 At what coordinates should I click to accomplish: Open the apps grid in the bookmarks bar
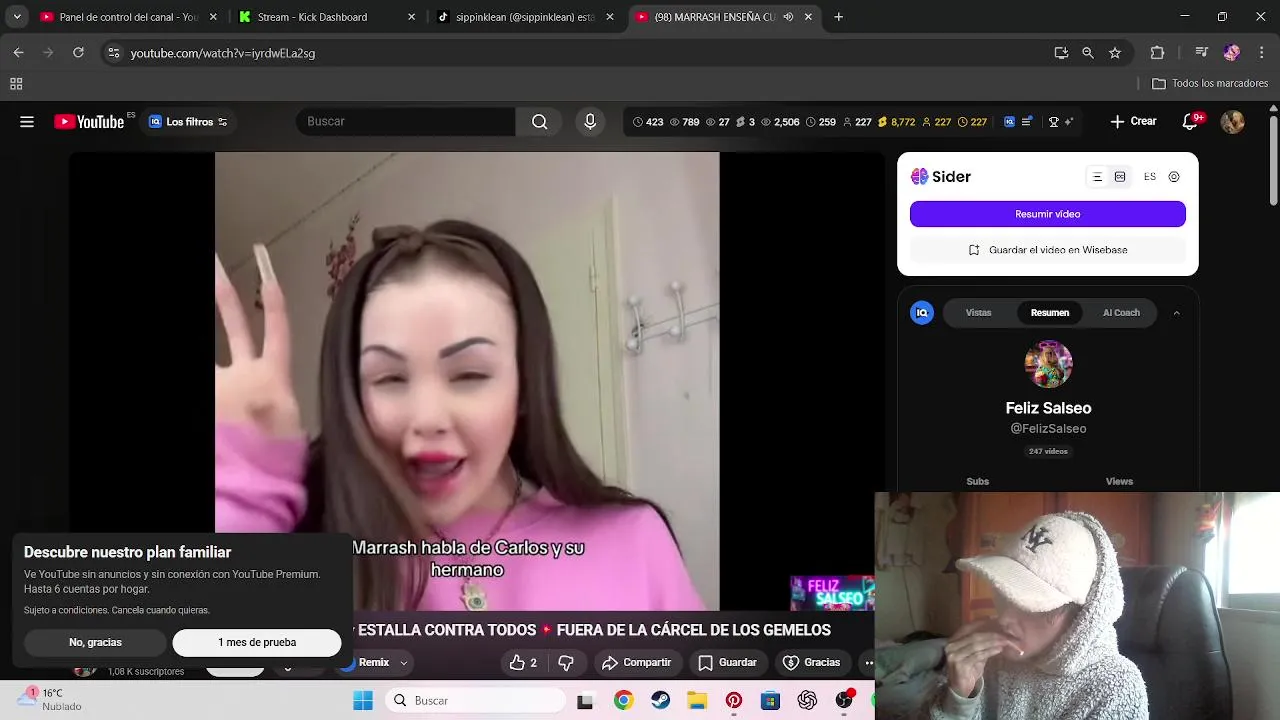coord(16,84)
